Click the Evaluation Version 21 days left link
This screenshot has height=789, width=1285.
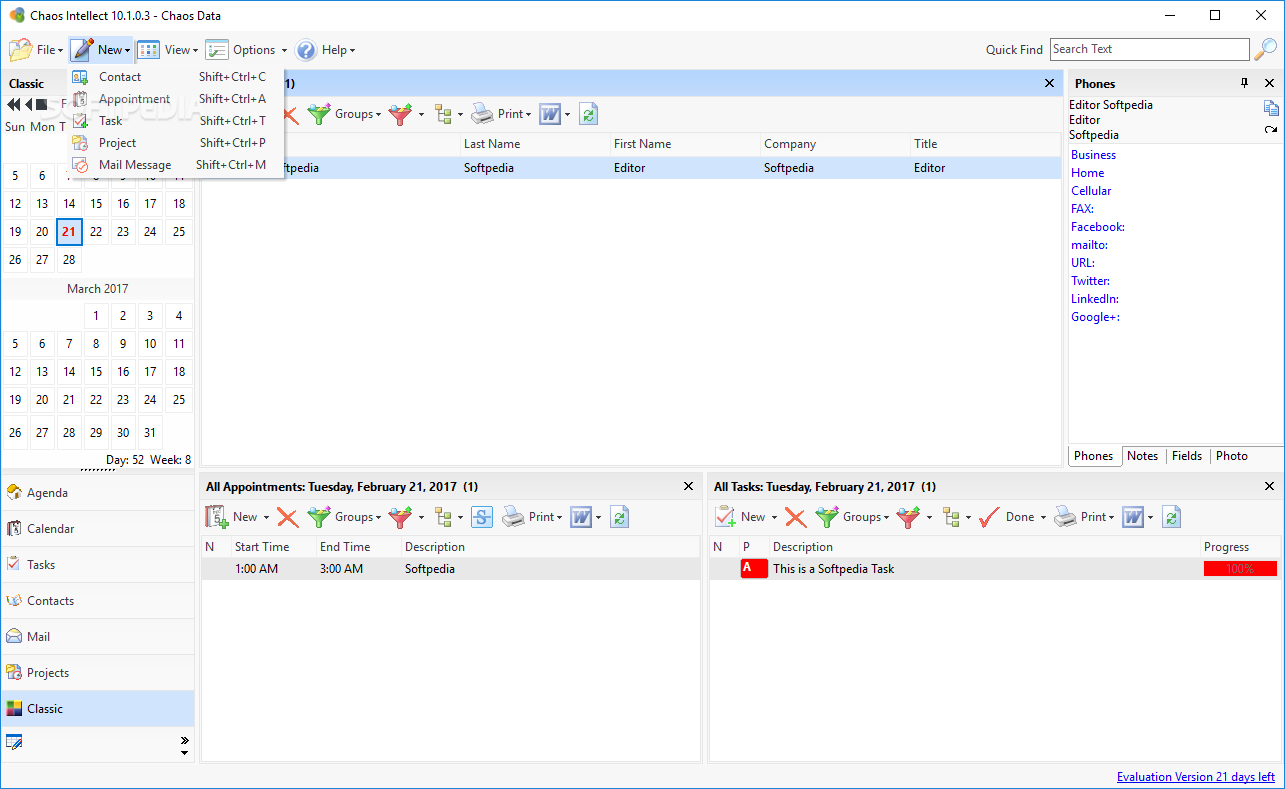pyautogui.click(x=1196, y=777)
